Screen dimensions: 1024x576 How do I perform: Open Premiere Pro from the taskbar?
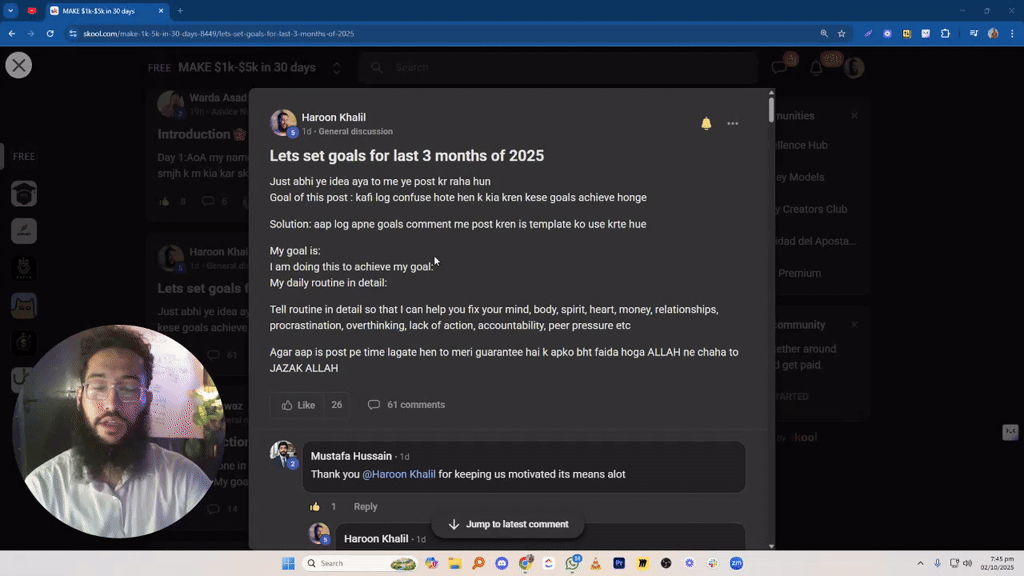click(619, 563)
